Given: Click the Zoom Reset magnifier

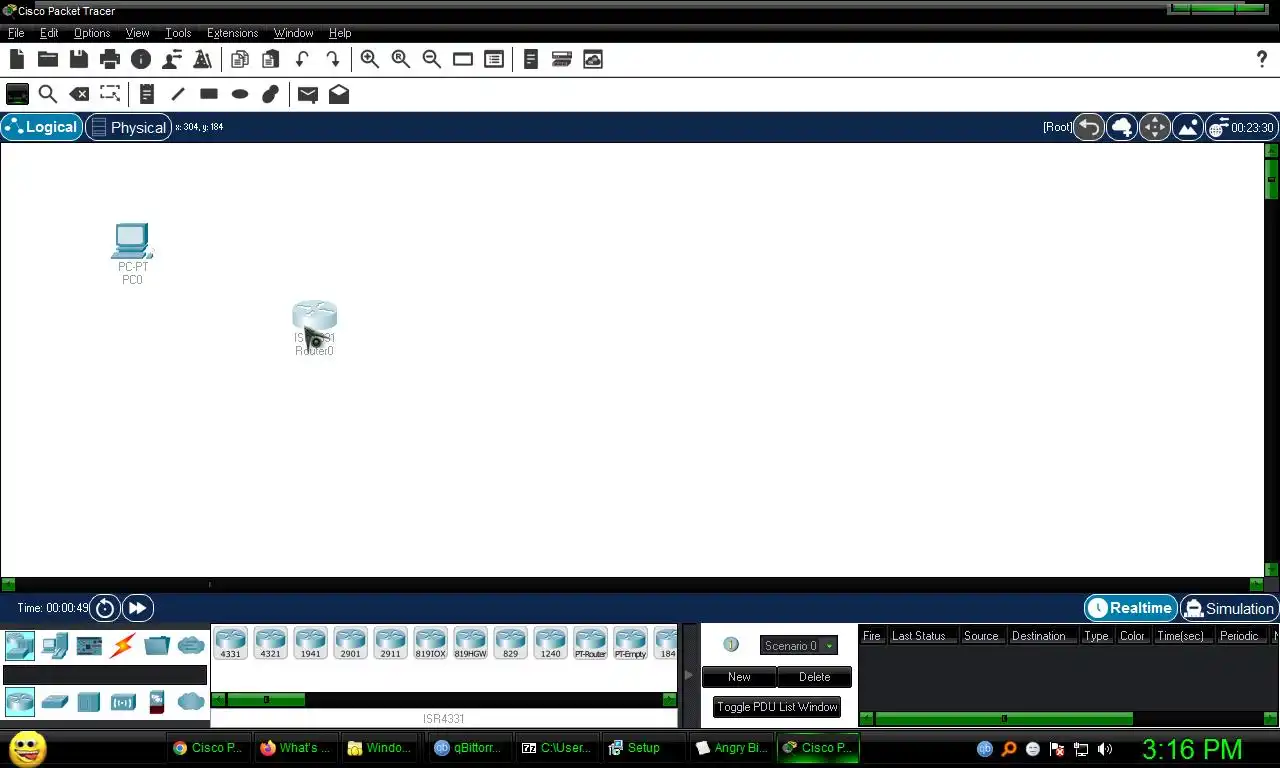Looking at the screenshot, I should point(401,59).
